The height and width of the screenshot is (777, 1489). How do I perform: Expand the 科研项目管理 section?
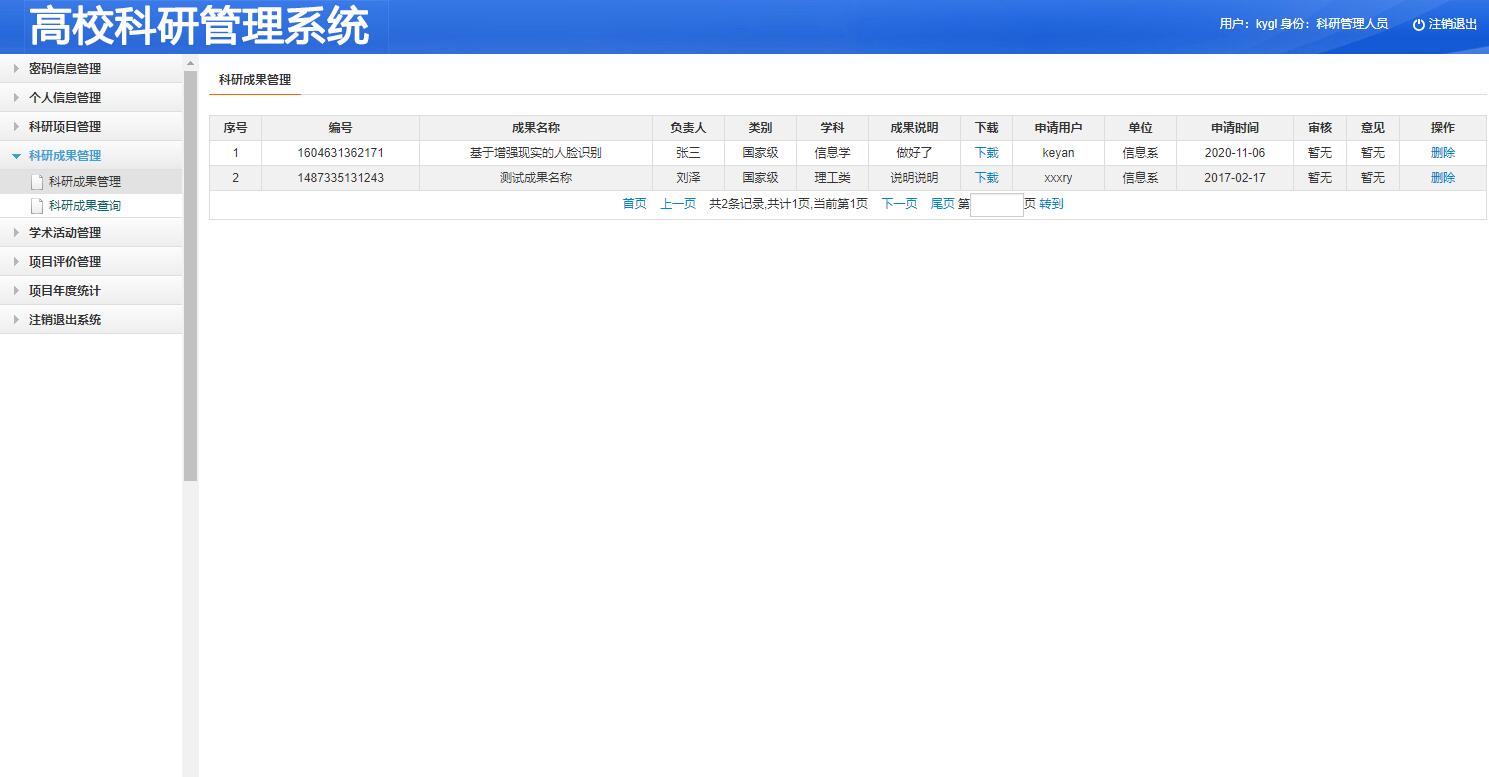tap(65, 127)
